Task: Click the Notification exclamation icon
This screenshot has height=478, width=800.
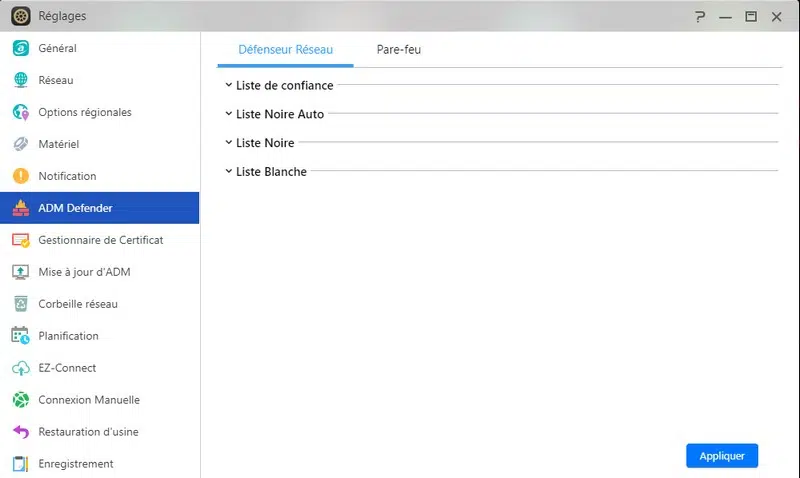Action: tap(20, 176)
